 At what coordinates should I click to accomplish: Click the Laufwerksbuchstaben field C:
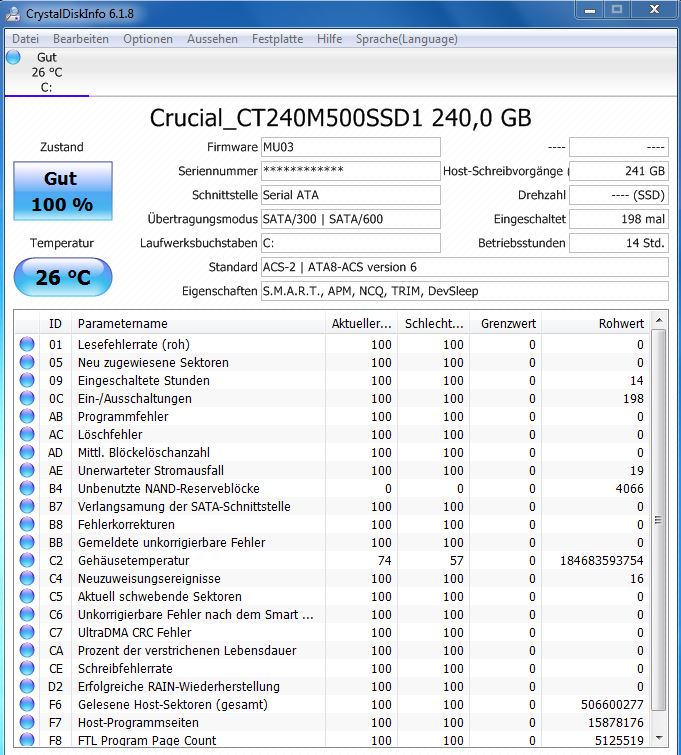pos(351,243)
